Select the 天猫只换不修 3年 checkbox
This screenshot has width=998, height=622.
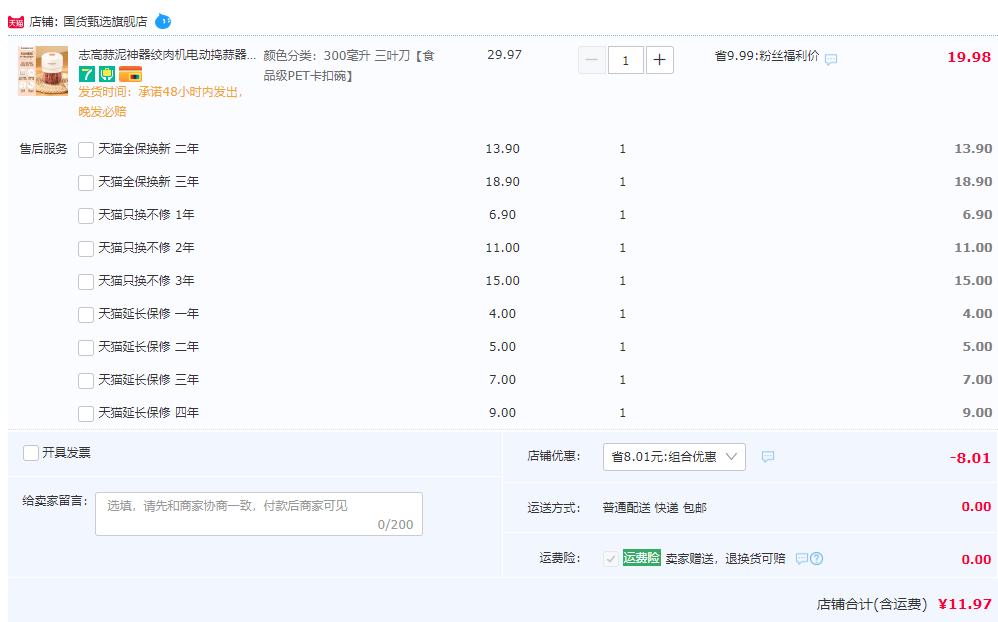[86, 282]
